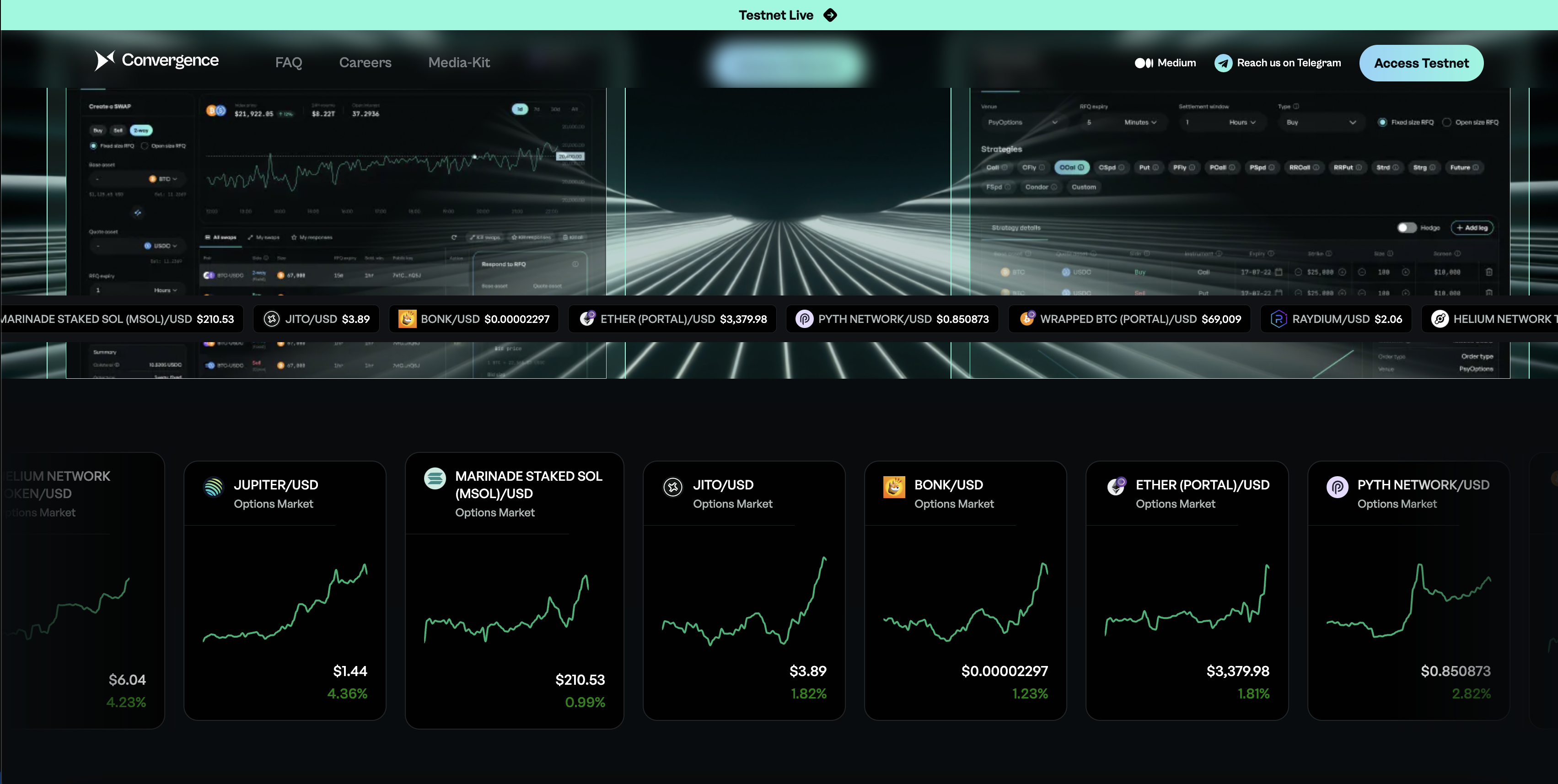Click the 4.23% change on Helium card

[x=126, y=702]
